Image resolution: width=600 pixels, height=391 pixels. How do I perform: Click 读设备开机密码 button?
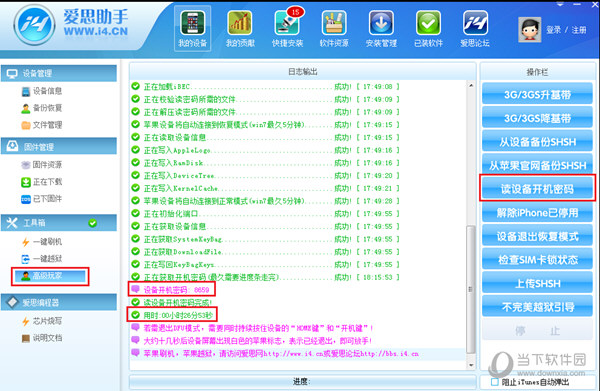point(537,189)
